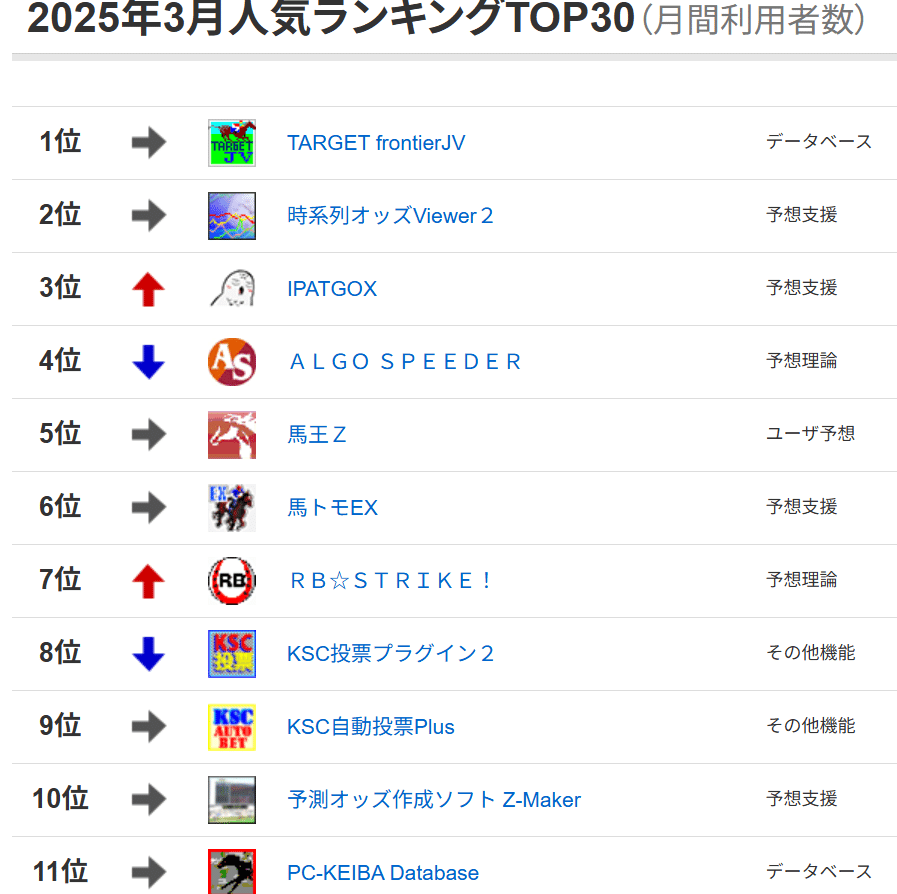Image resolution: width=897 pixels, height=894 pixels.
Task: Click the gray arrow next to 1位
Action: [148, 142]
